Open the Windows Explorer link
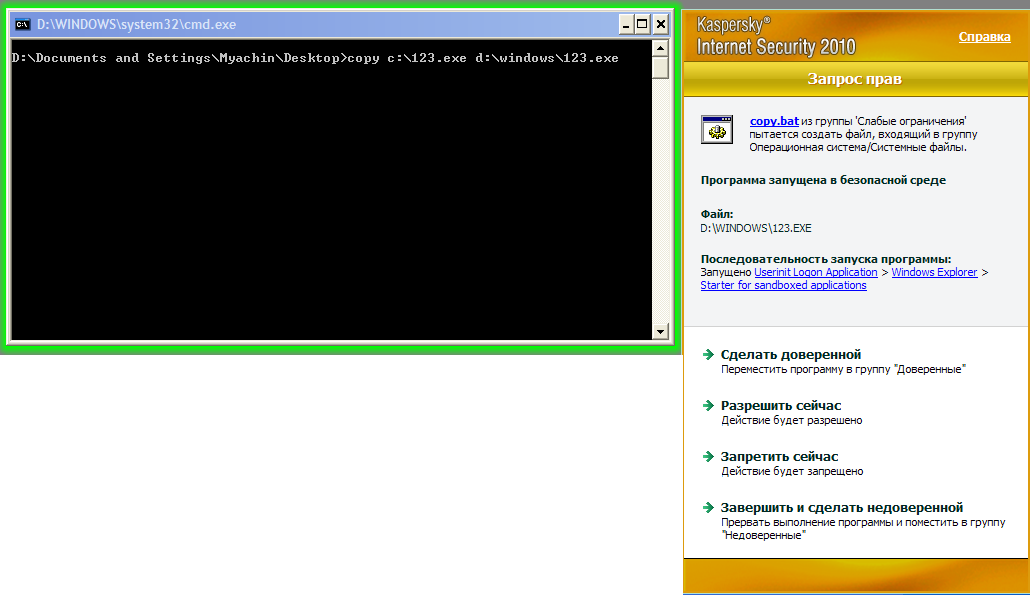Image resolution: width=1030 pixels, height=595 pixels. [934, 272]
